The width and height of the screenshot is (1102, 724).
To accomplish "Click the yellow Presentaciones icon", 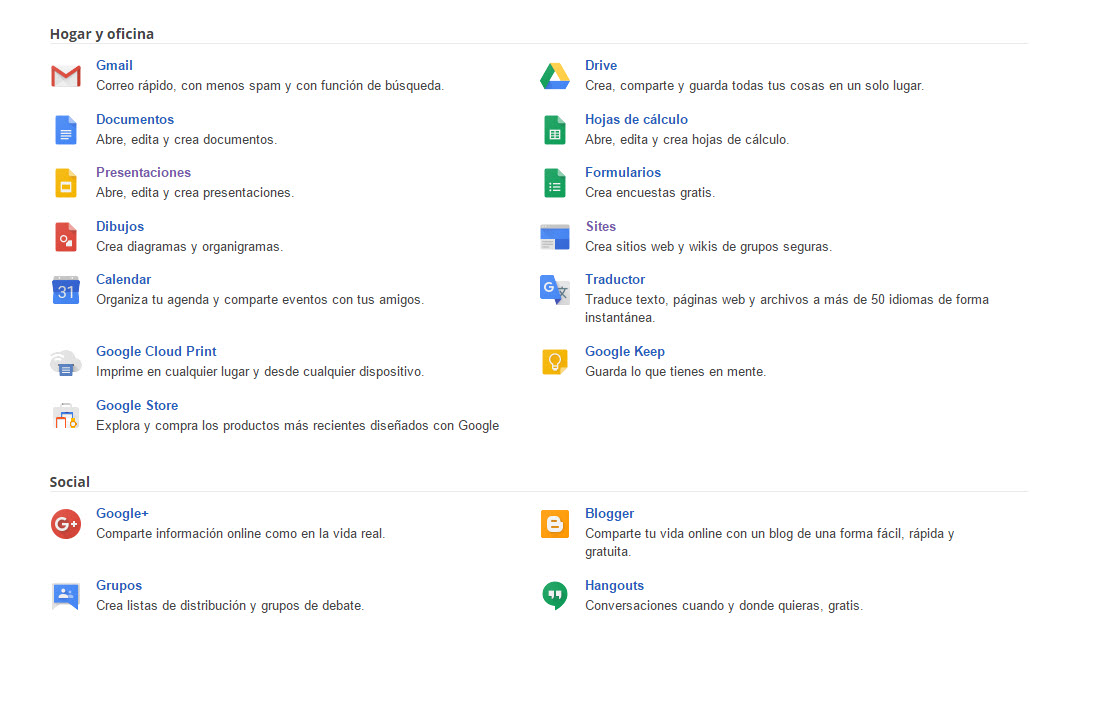I will [65, 183].
